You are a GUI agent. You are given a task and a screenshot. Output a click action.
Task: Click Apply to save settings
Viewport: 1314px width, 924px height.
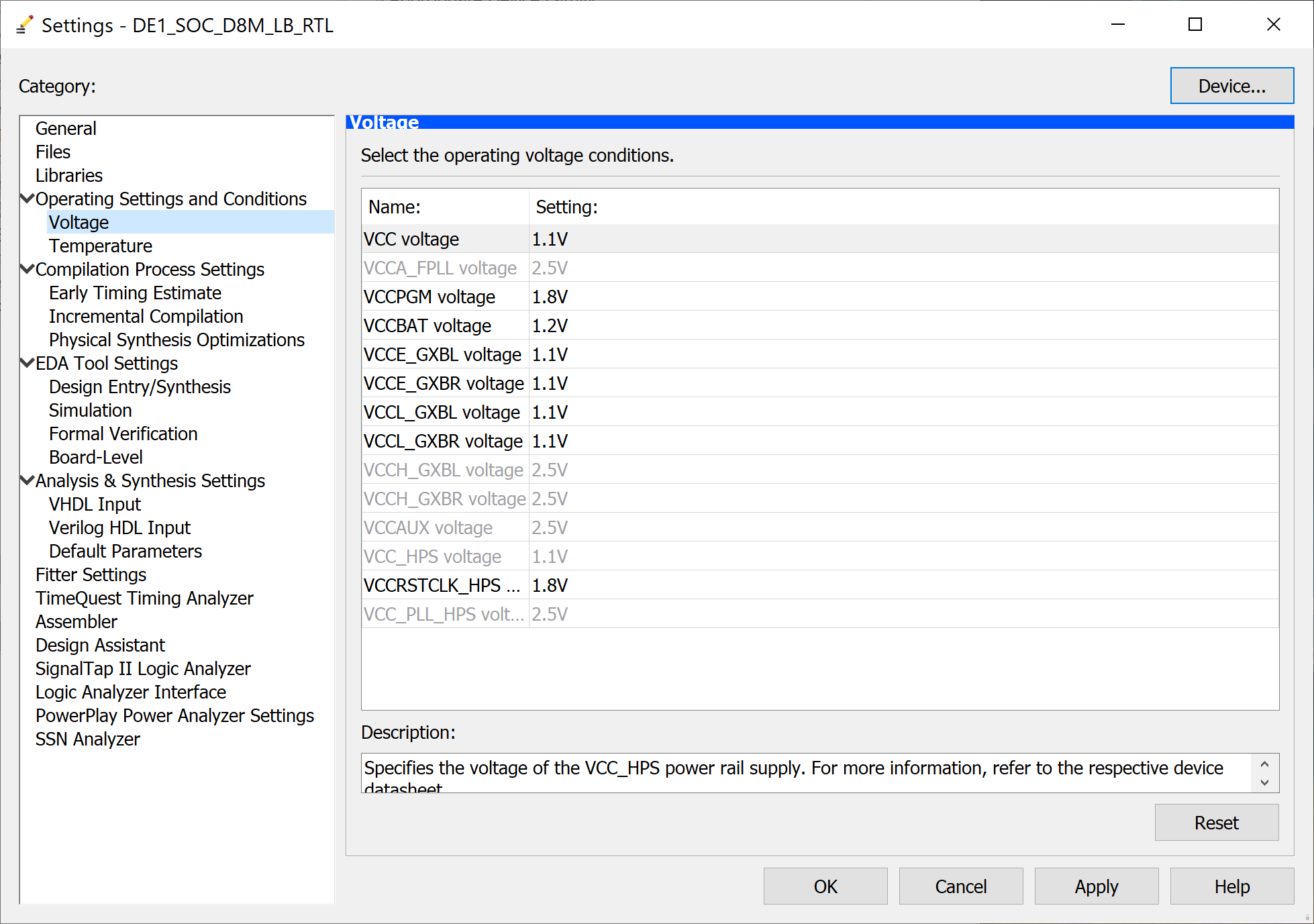pos(1096,886)
